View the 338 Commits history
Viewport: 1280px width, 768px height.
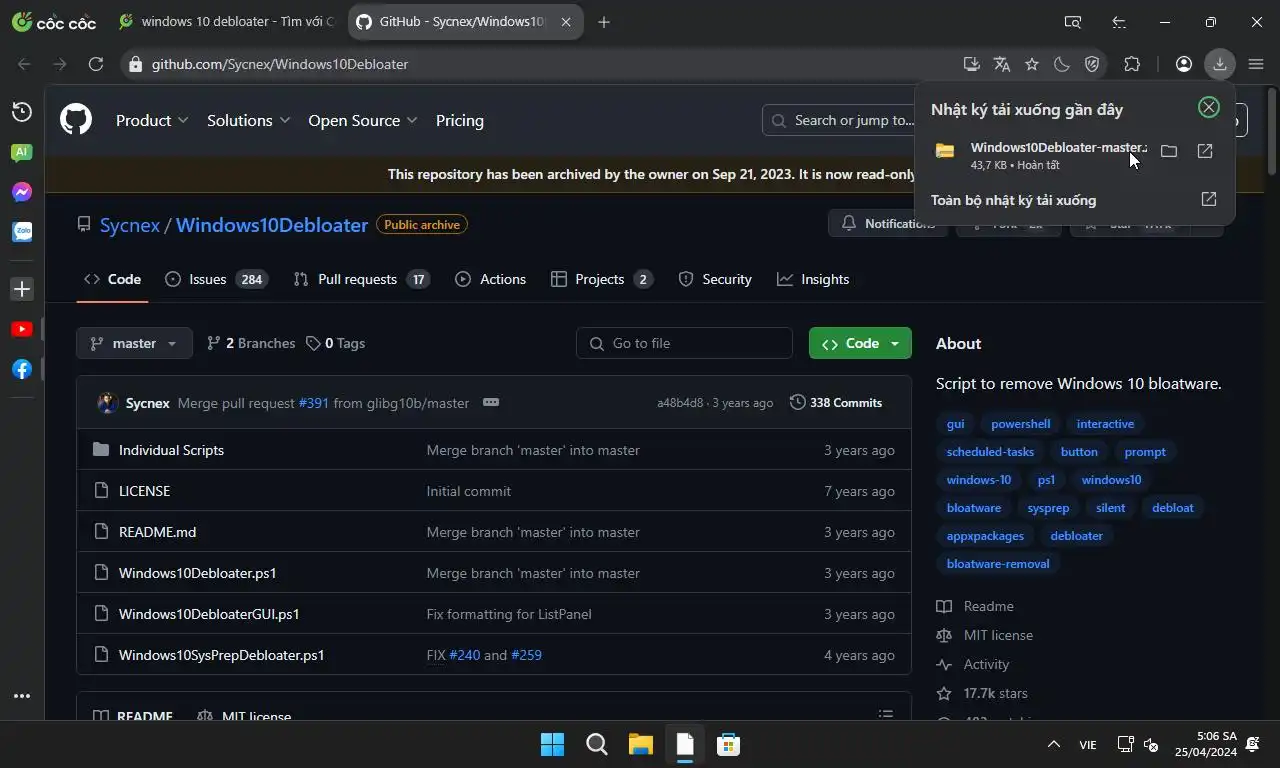(x=836, y=402)
